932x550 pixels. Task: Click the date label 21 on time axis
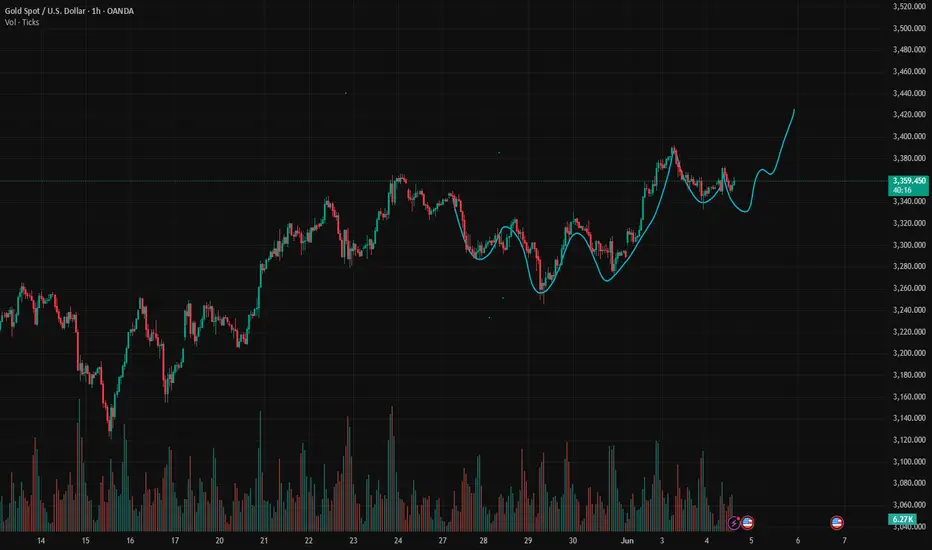click(264, 540)
